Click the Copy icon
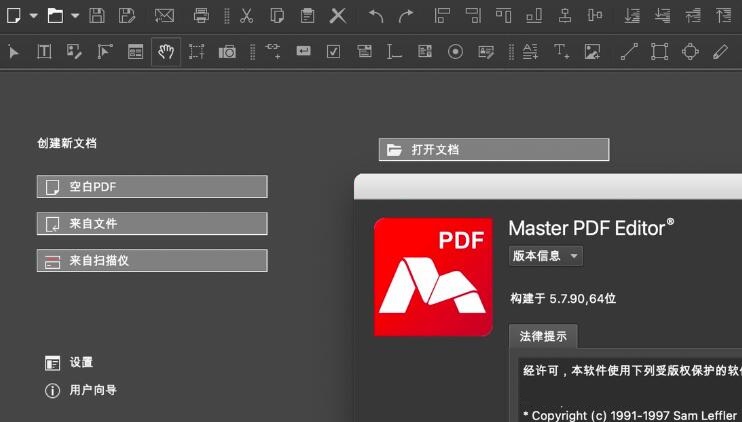 (277, 16)
